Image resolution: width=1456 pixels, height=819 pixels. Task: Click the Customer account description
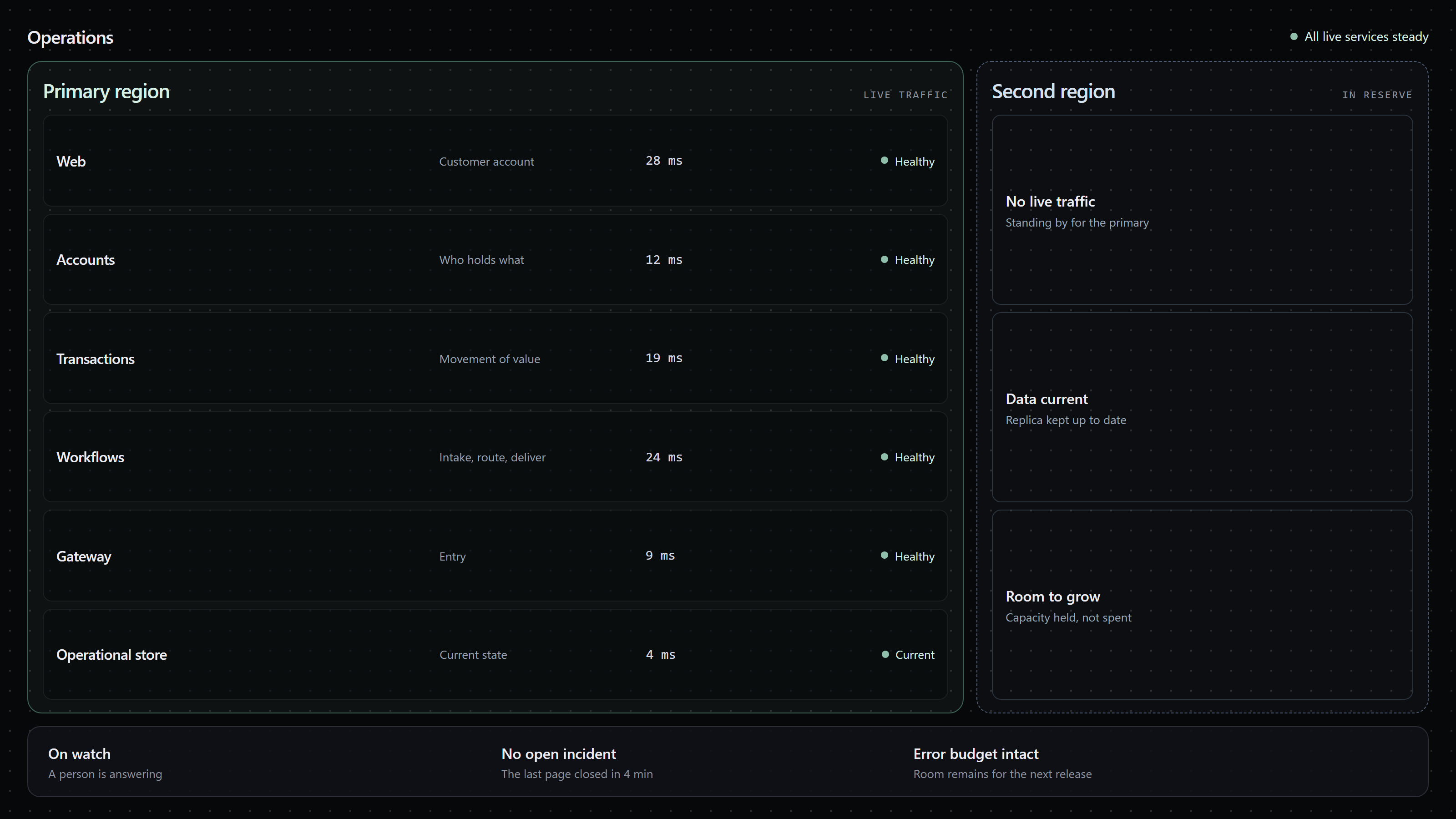tap(487, 162)
